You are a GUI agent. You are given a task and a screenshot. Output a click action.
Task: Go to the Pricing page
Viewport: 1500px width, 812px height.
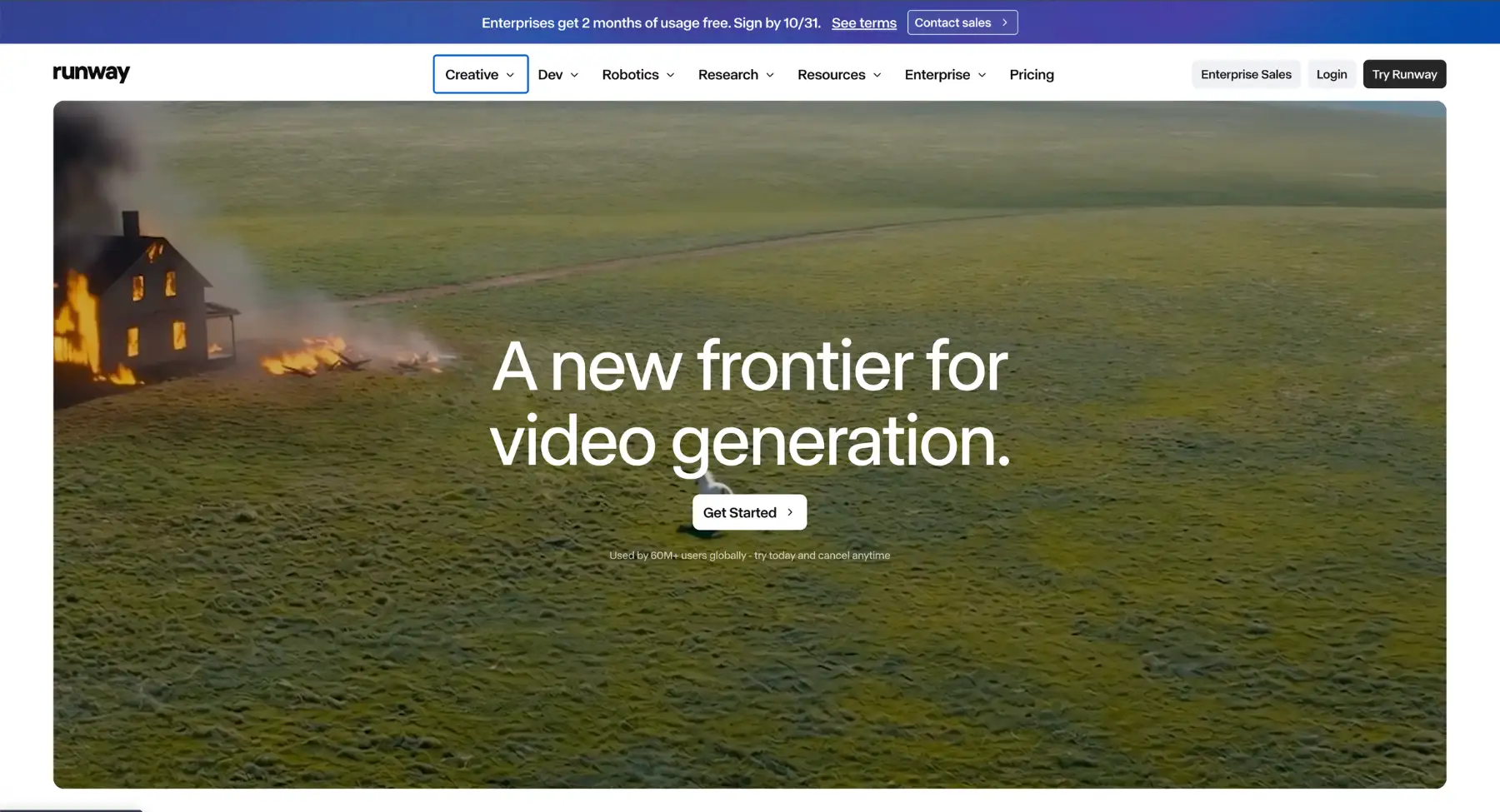coord(1032,74)
